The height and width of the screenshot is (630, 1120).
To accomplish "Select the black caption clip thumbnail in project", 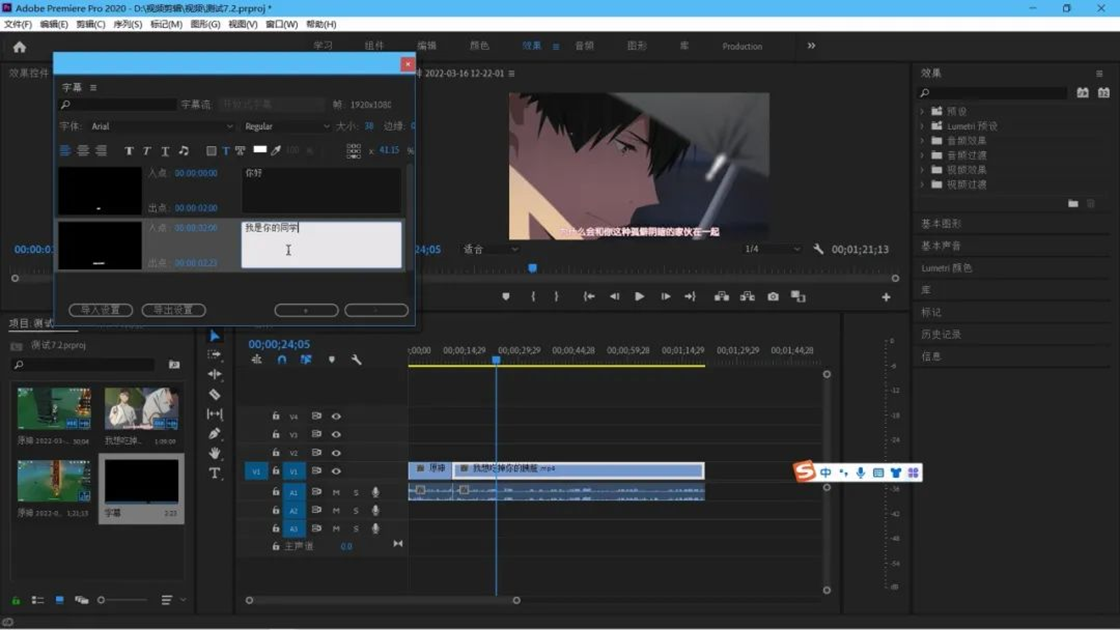I will pos(141,481).
